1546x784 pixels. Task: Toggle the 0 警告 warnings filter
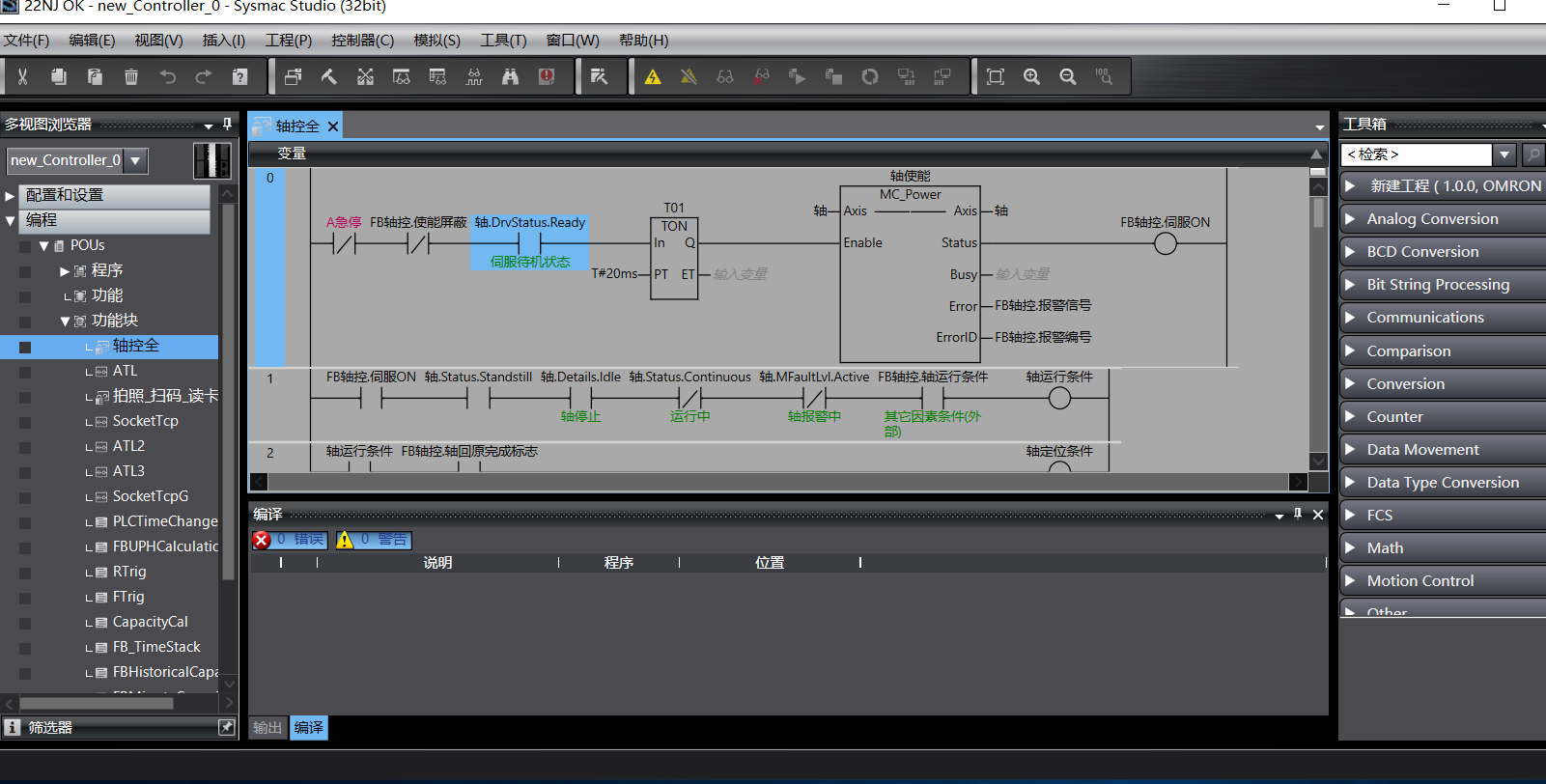374,540
